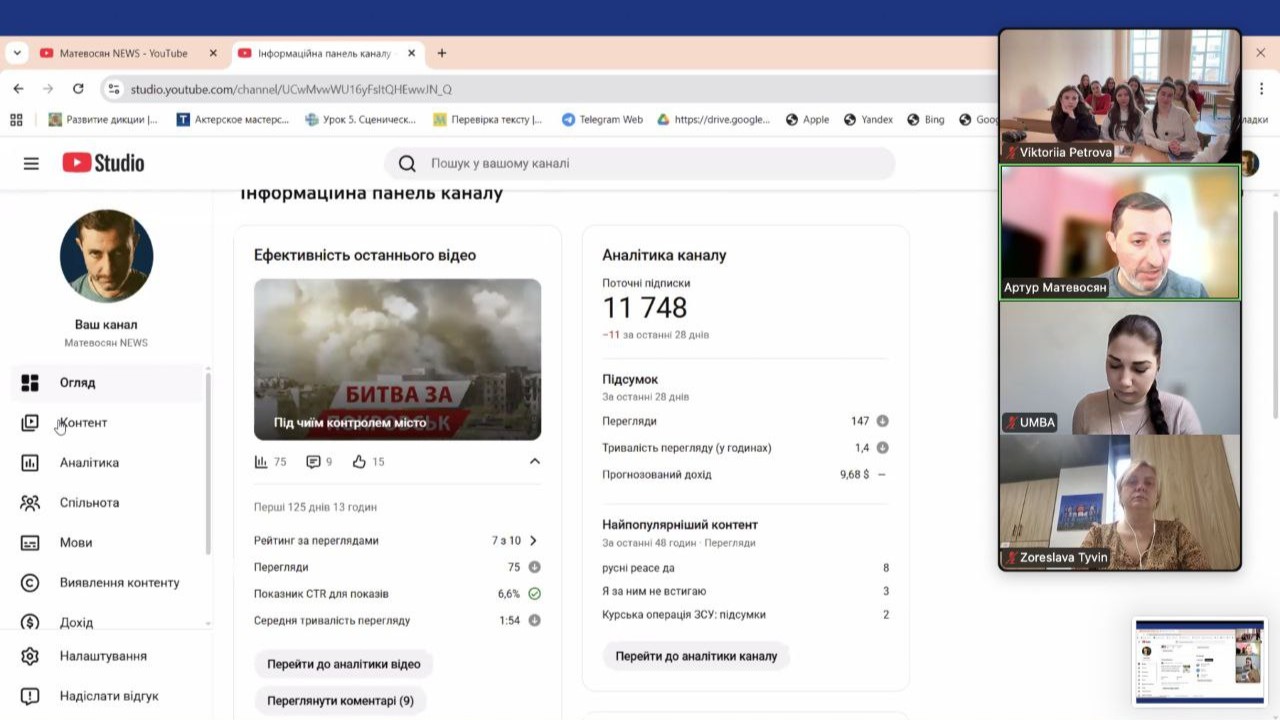1280x720 pixels.
Task: Open a new browser tab
Action: tap(442, 53)
